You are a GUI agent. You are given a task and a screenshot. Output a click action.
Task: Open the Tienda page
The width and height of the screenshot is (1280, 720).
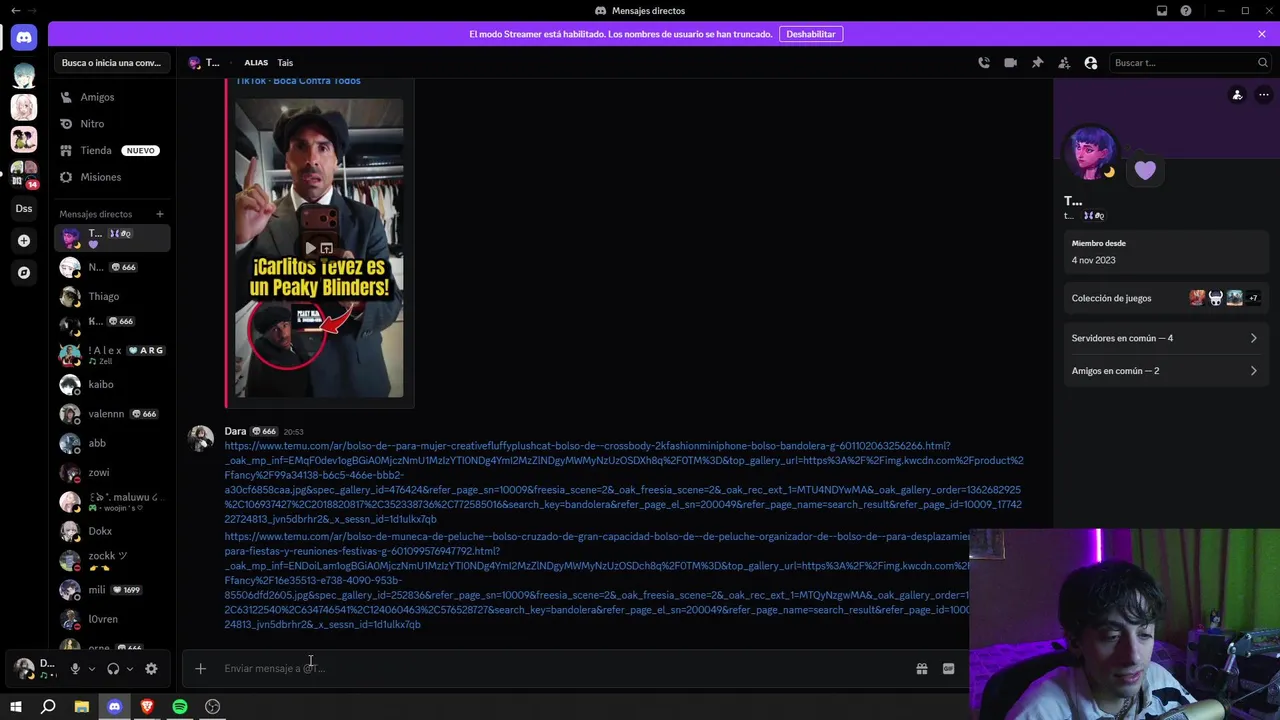point(112,150)
